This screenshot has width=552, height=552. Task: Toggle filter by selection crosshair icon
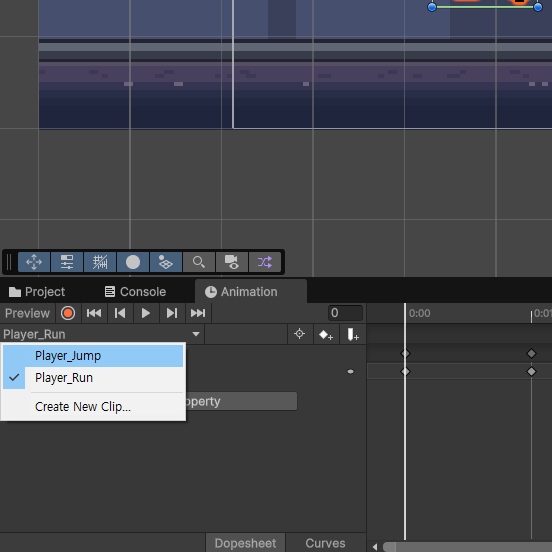[300, 334]
